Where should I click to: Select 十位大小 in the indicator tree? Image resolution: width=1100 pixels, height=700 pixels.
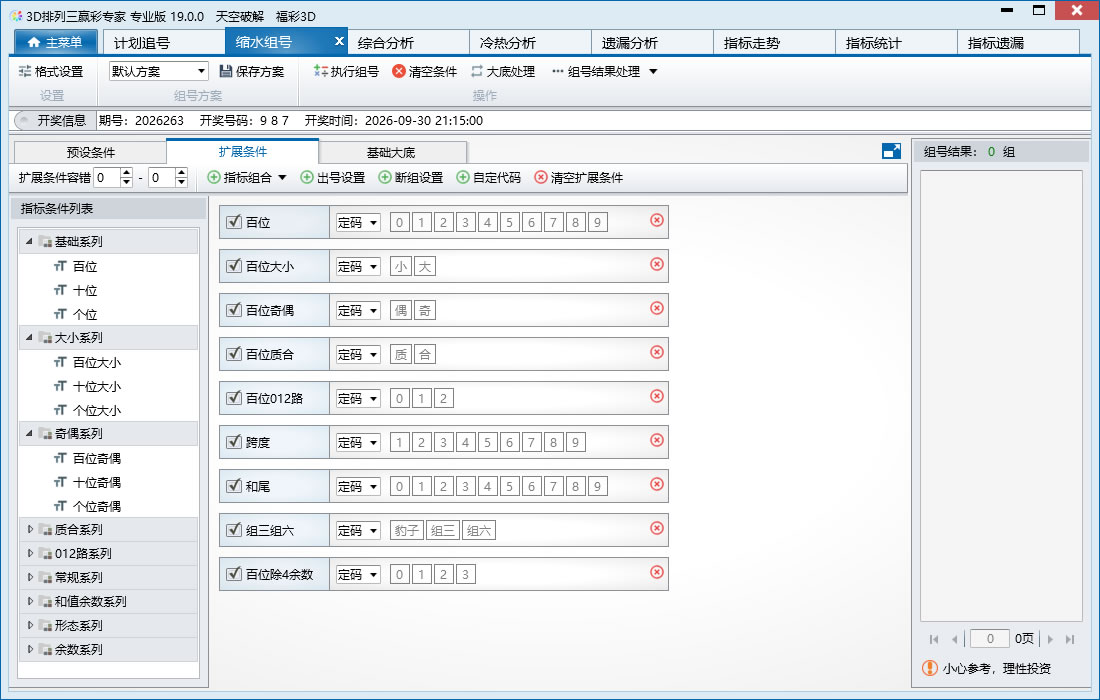97,386
